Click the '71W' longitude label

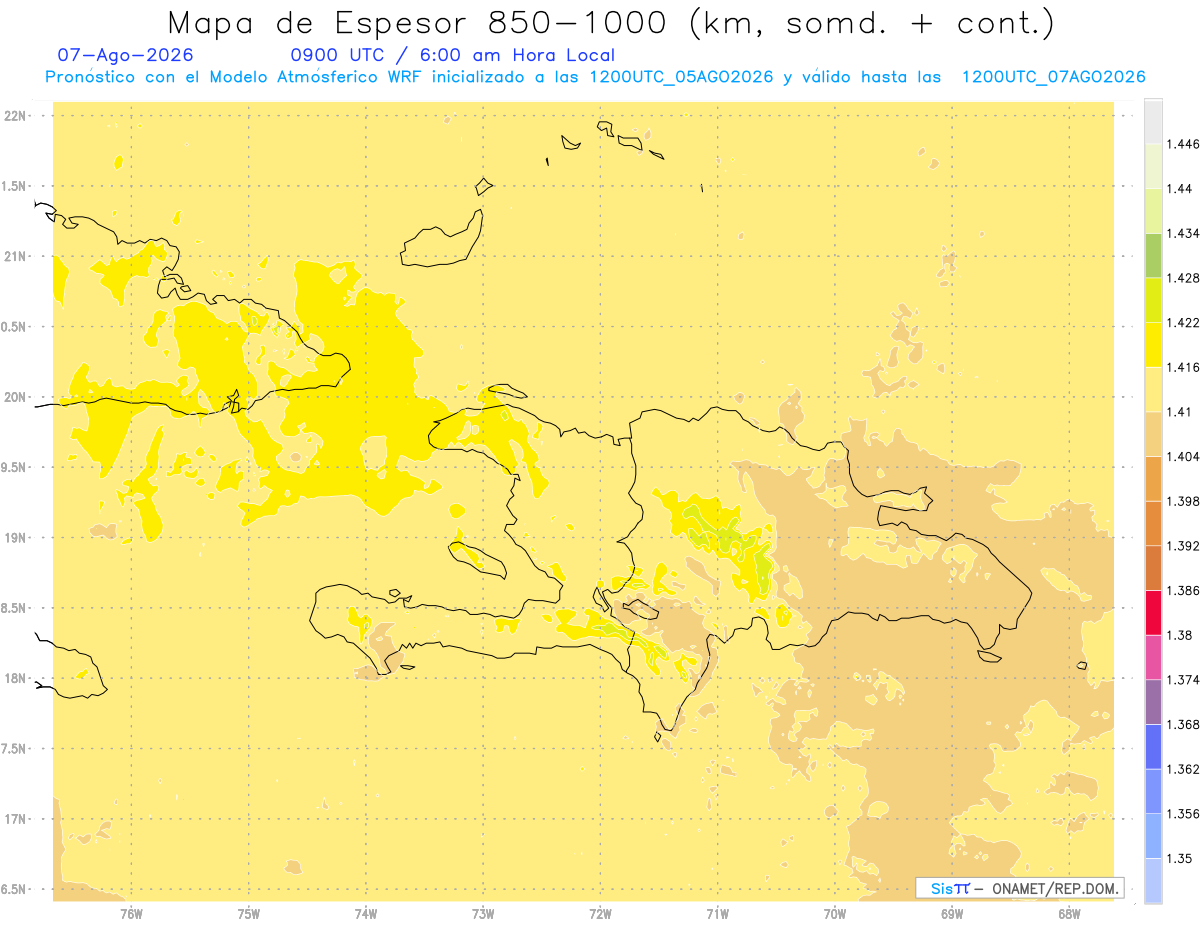click(x=717, y=914)
